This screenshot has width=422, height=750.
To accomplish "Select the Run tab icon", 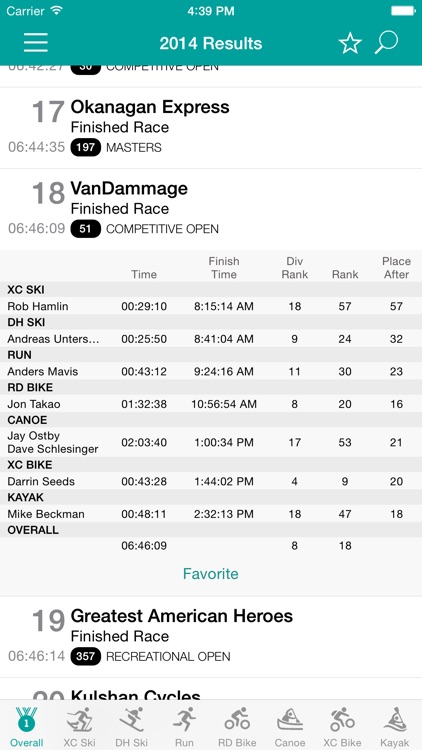I will click(x=184, y=726).
